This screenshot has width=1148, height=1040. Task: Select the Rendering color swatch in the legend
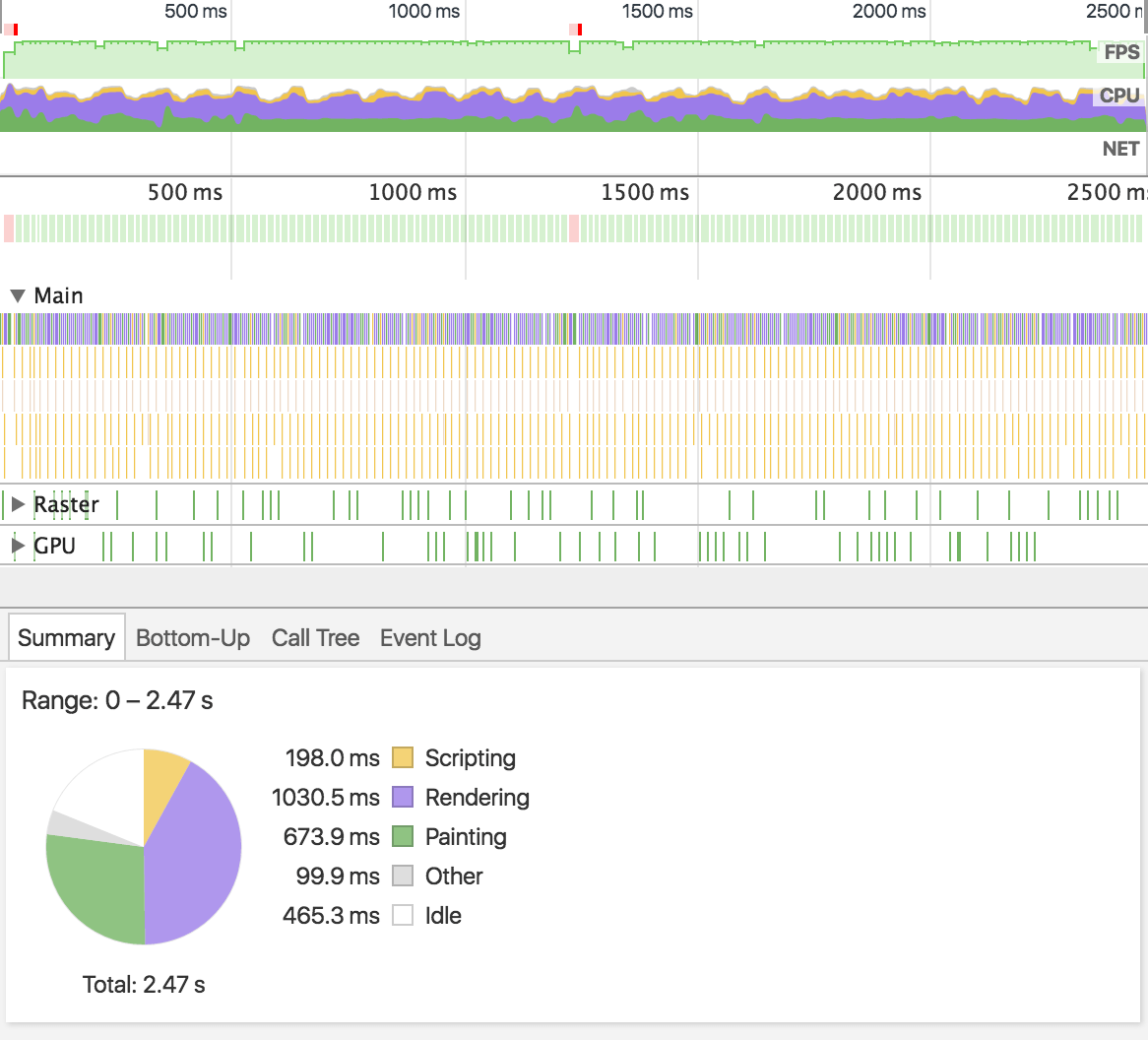pos(404,798)
